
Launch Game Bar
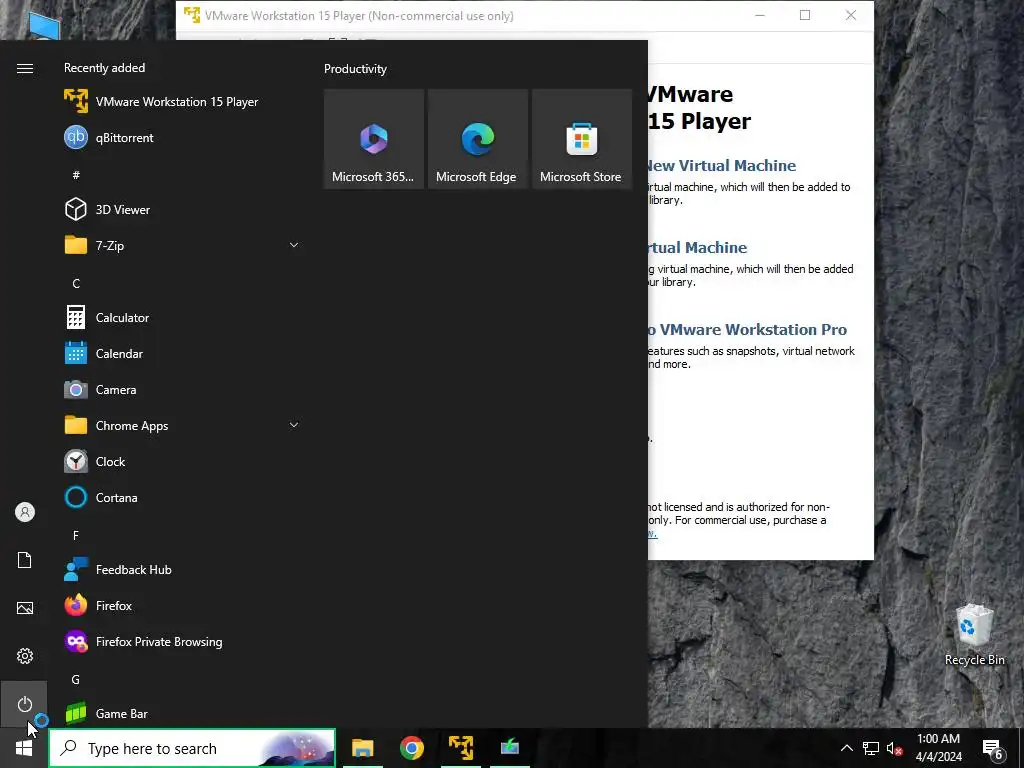182,713
